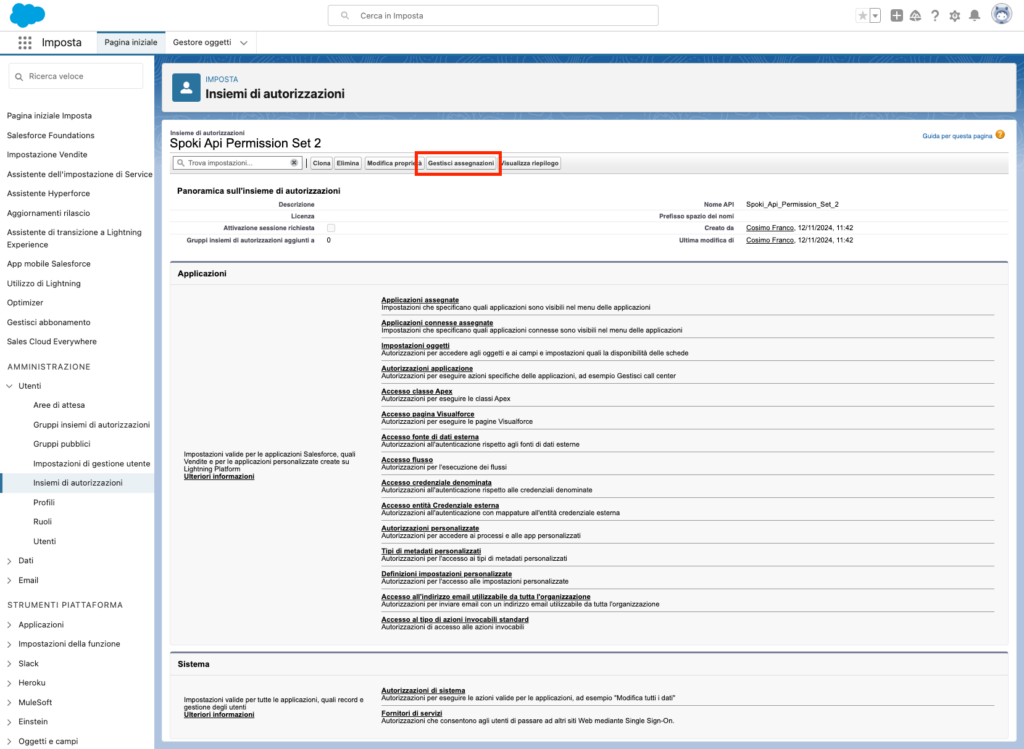The width and height of the screenshot is (1024, 749).
Task: Expand the Gestore oggetti tab dropdown
Action: [x=244, y=43]
